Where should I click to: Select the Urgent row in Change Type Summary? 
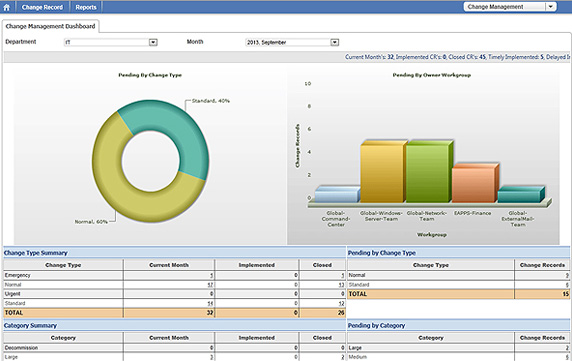tap(174, 294)
